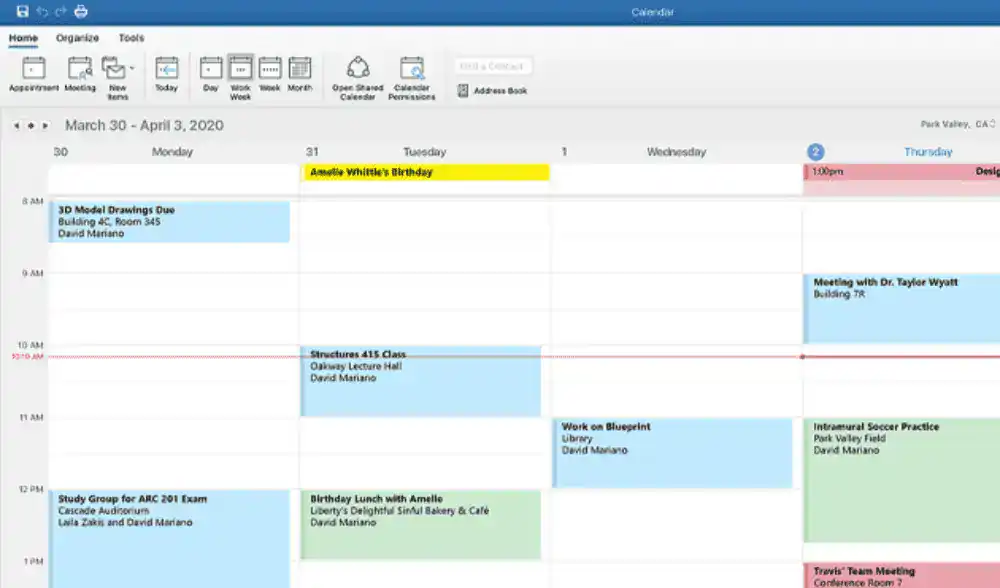The image size is (1000, 588).
Task: Click the Find a Contact search field
Action: tap(494, 66)
